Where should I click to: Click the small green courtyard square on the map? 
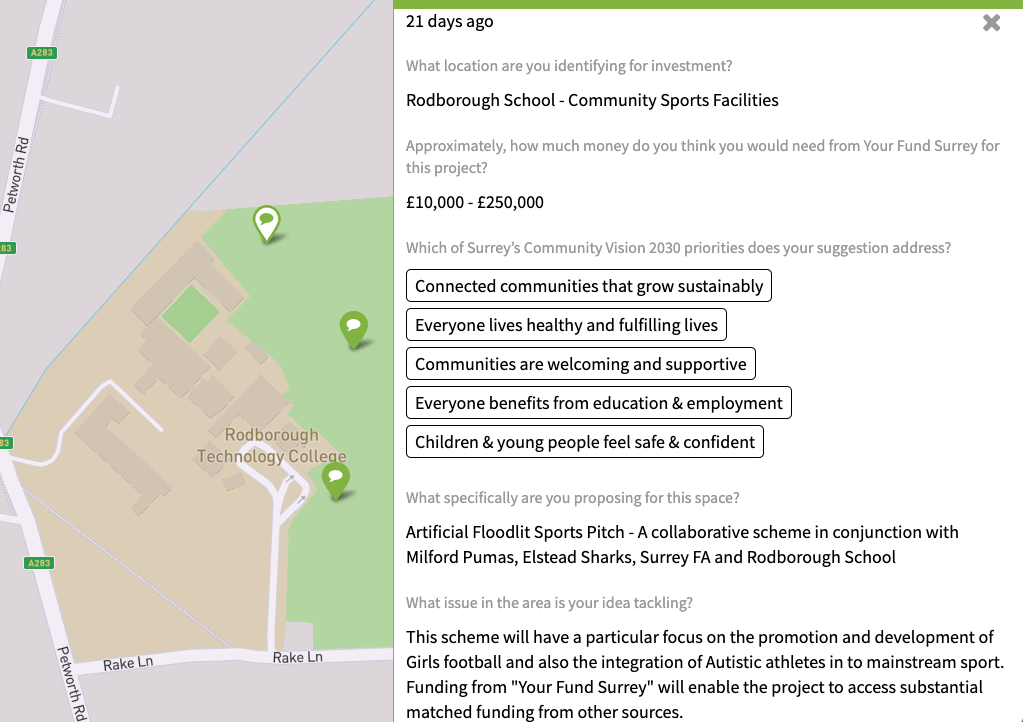coord(190,312)
